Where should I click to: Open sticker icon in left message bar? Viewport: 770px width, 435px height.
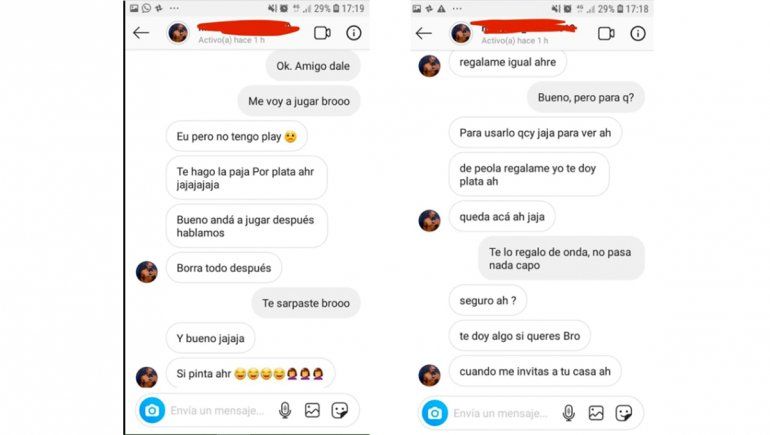coord(340,410)
